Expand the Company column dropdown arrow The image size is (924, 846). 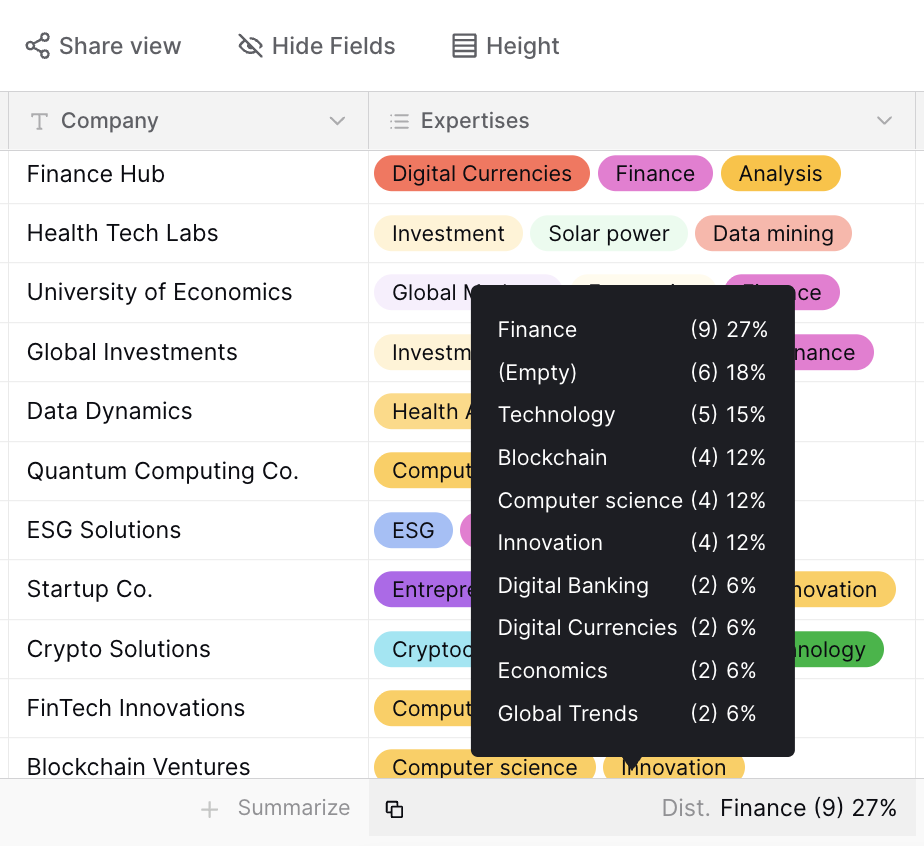[337, 122]
